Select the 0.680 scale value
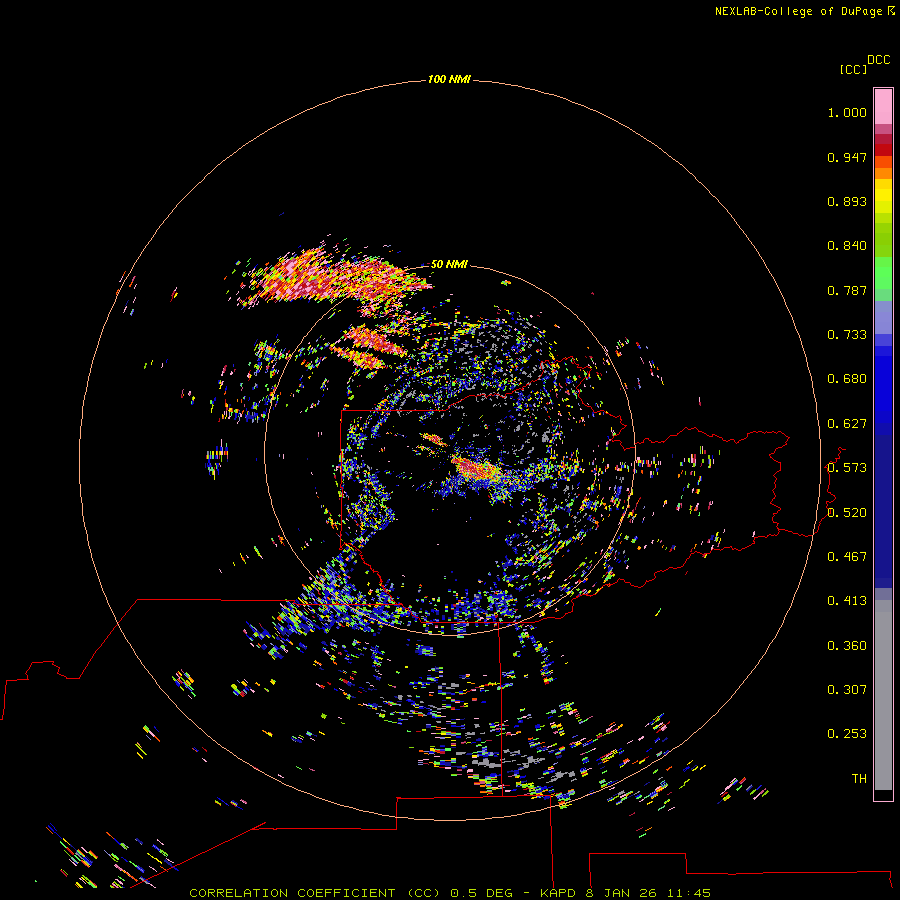 coord(847,379)
